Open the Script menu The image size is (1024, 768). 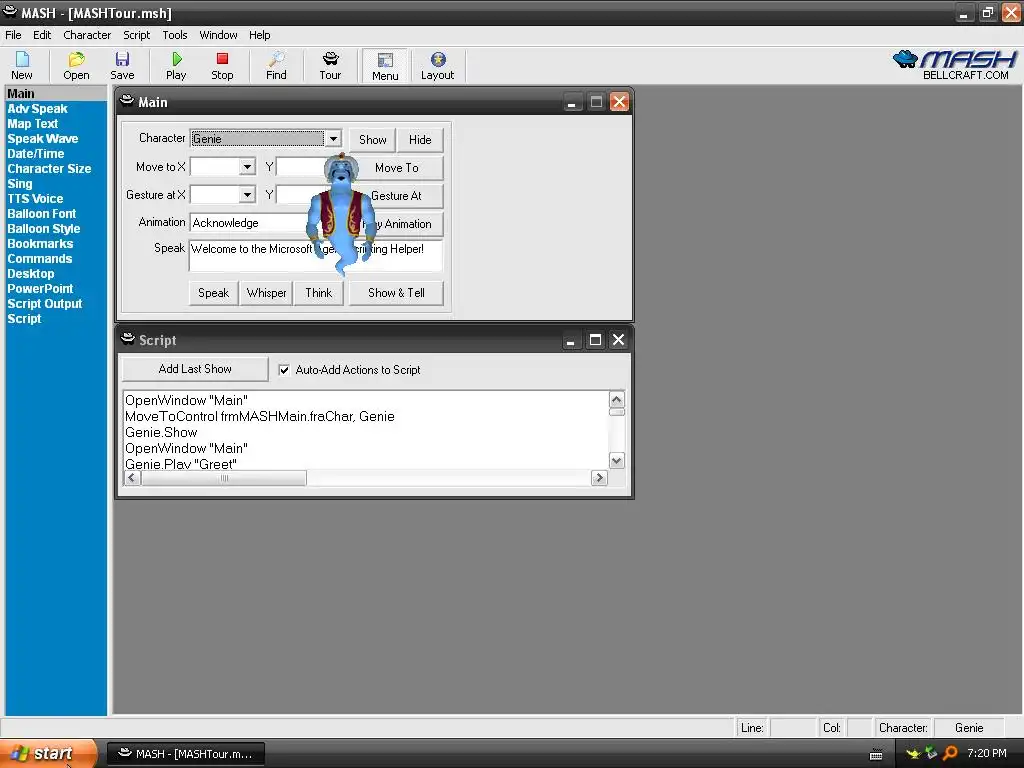coord(136,35)
